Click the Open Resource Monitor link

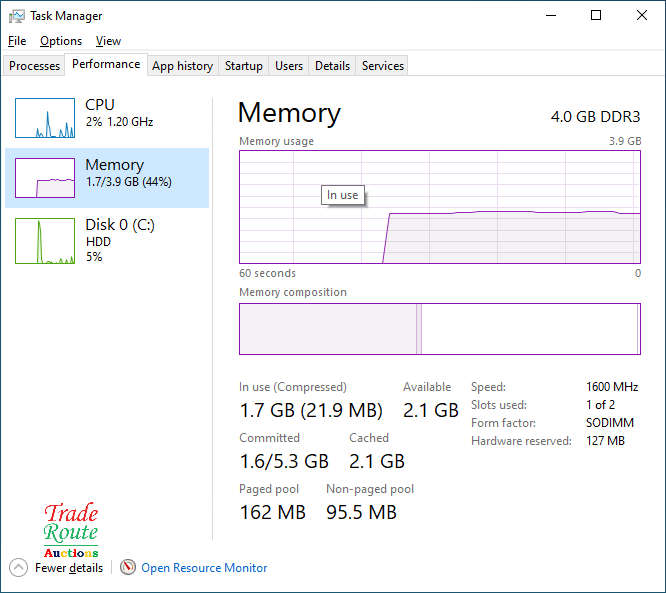(x=204, y=568)
